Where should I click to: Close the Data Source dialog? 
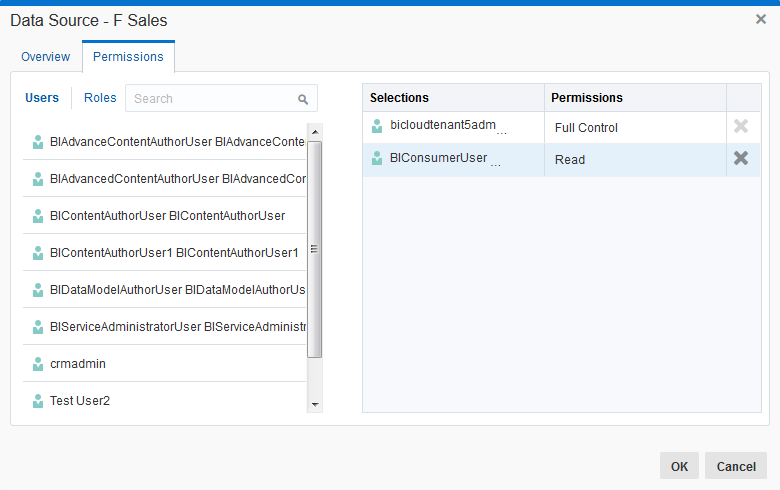point(761,19)
